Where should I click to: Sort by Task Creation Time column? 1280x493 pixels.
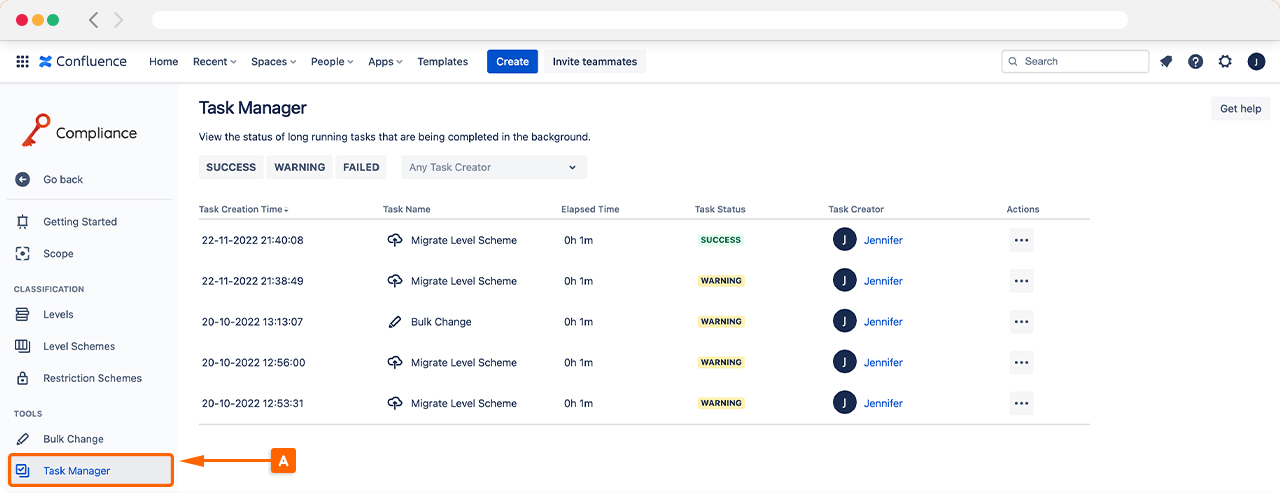click(x=243, y=209)
